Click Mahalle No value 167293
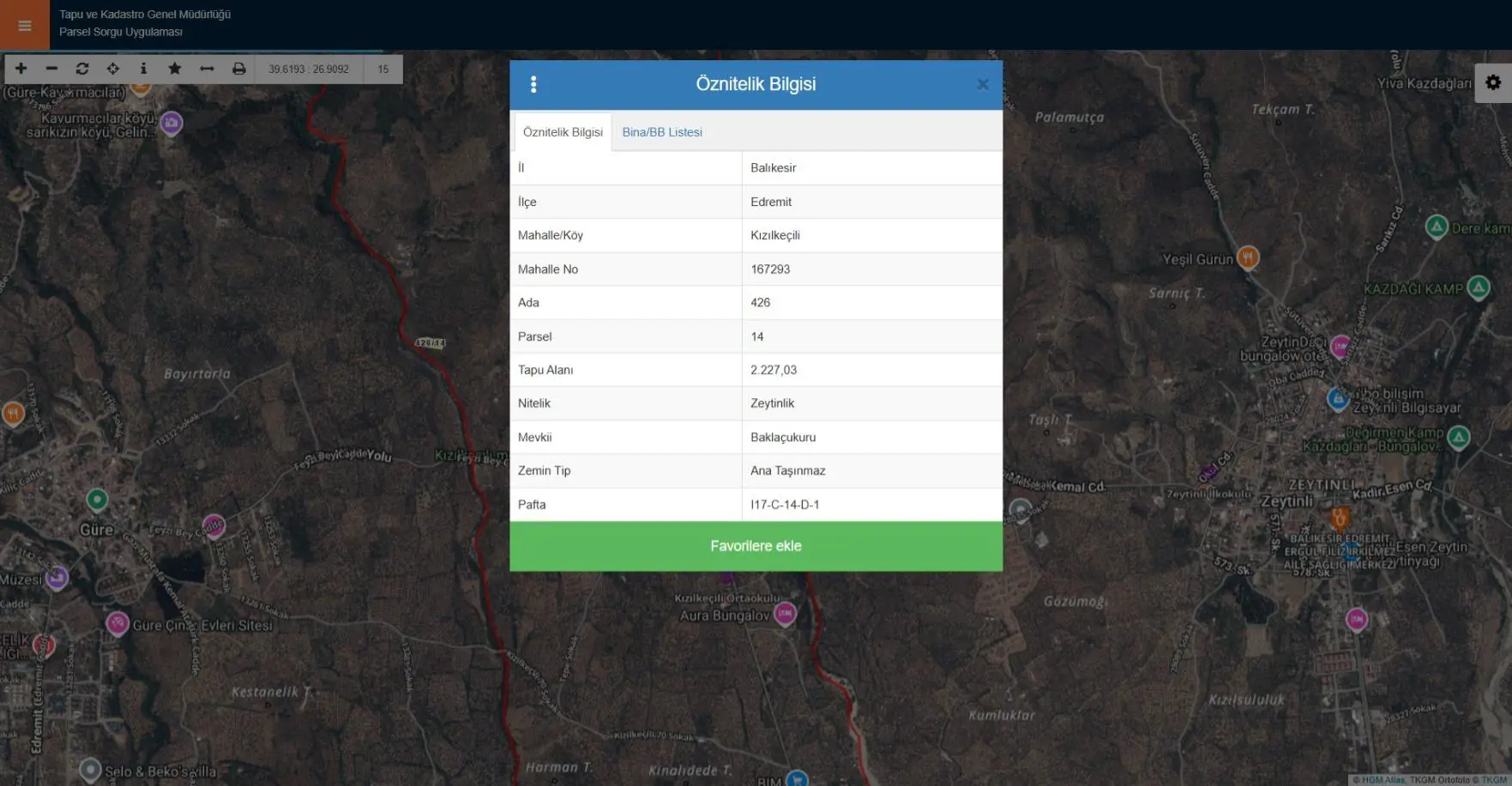 click(872, 269)
